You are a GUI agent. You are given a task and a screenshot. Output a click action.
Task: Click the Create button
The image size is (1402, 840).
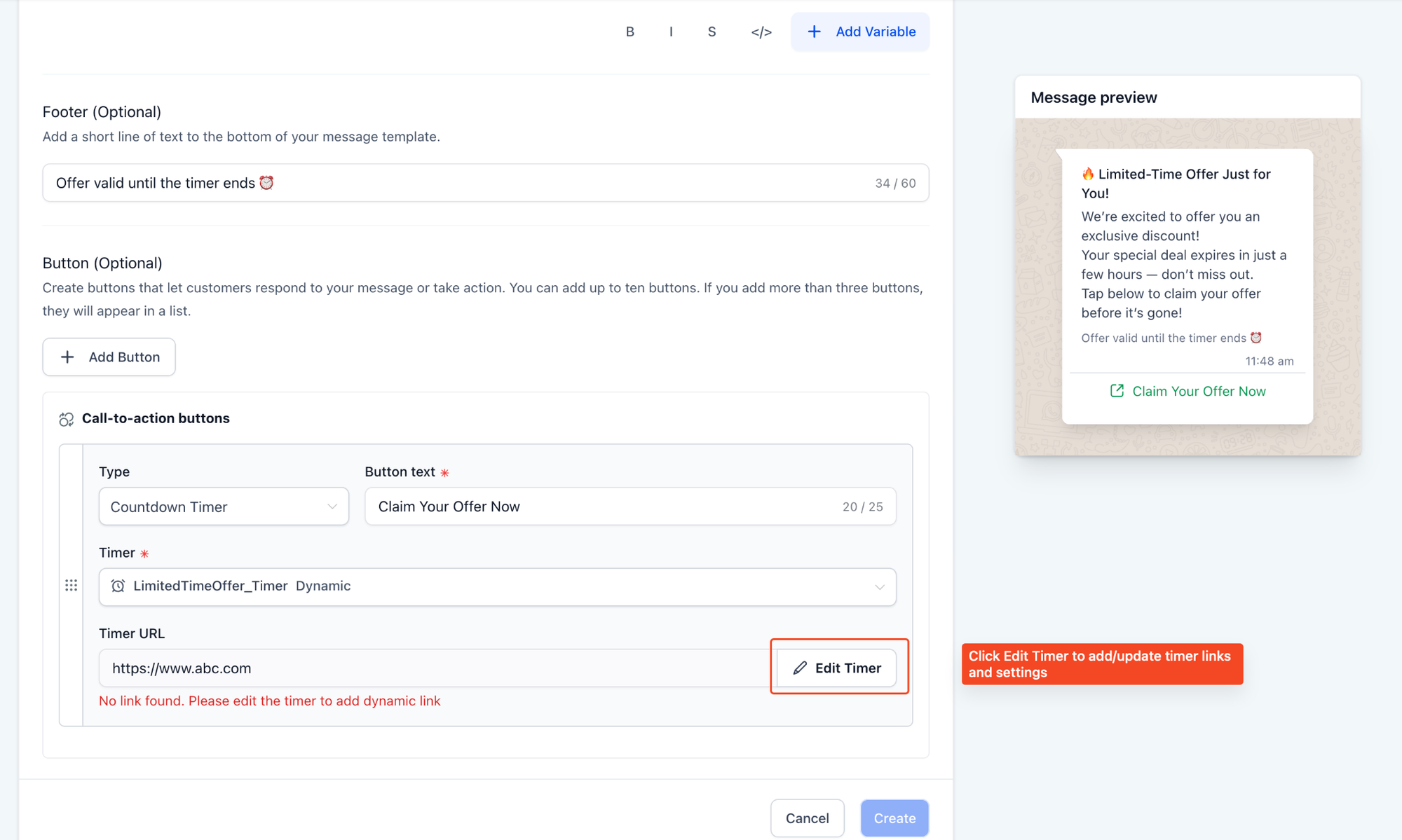(894, 818)
